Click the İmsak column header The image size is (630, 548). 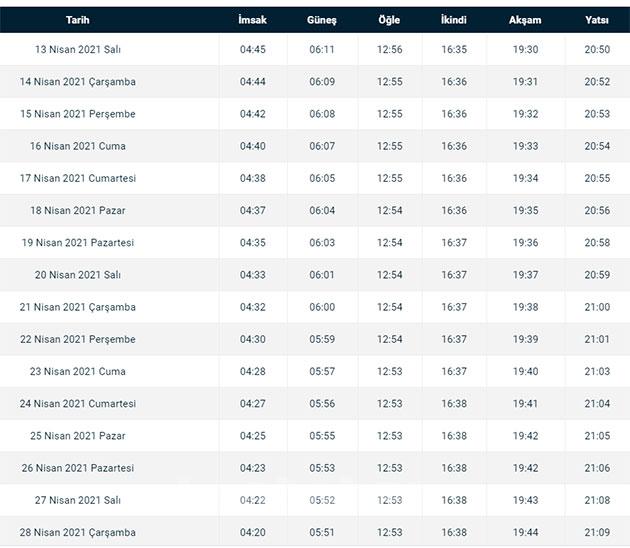253,20
